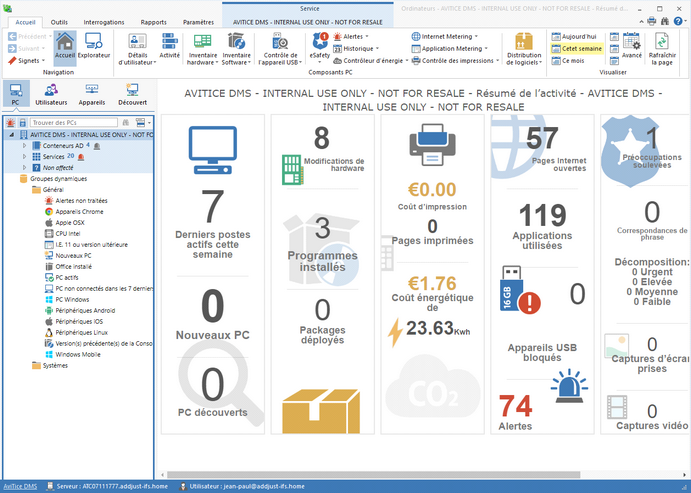Open the Interrogations ribbon tab
The width and height of the screenshot is (691, 493).
104,22
